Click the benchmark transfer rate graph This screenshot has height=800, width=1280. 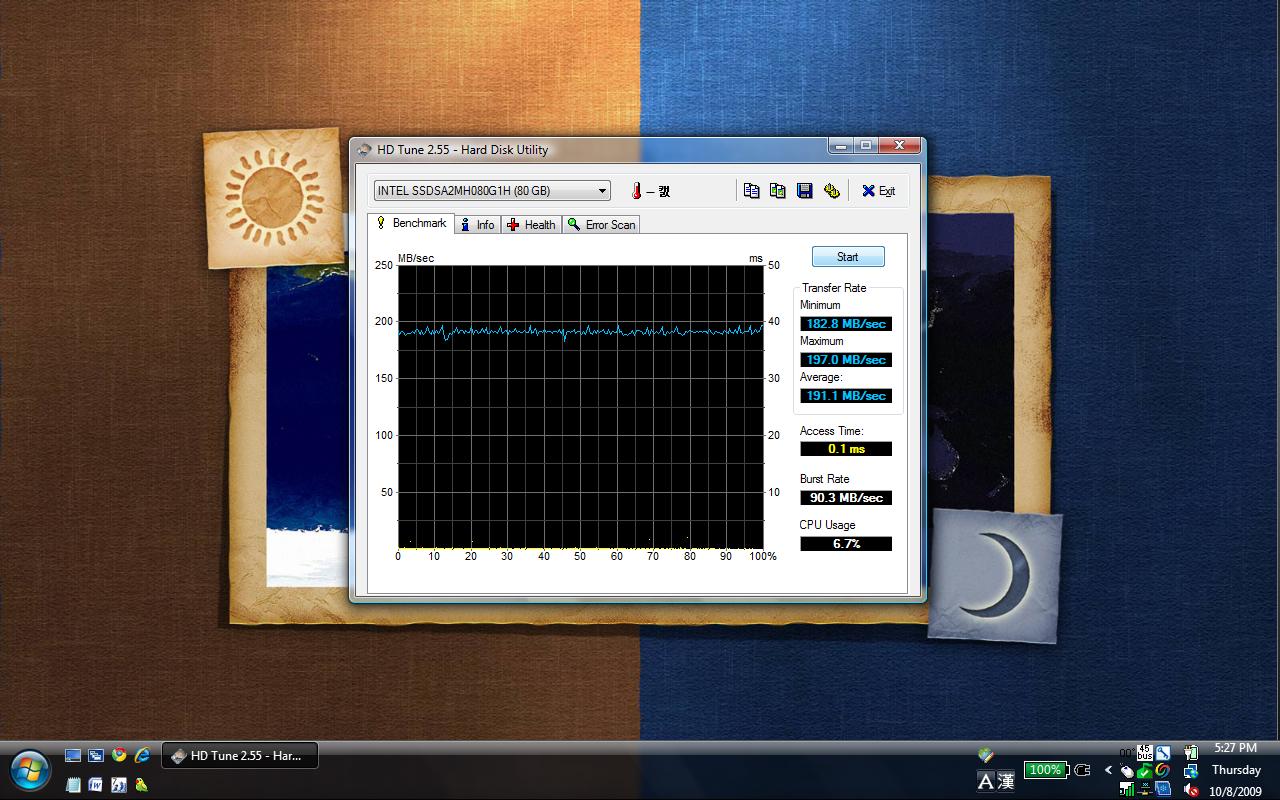coord(581,407)
